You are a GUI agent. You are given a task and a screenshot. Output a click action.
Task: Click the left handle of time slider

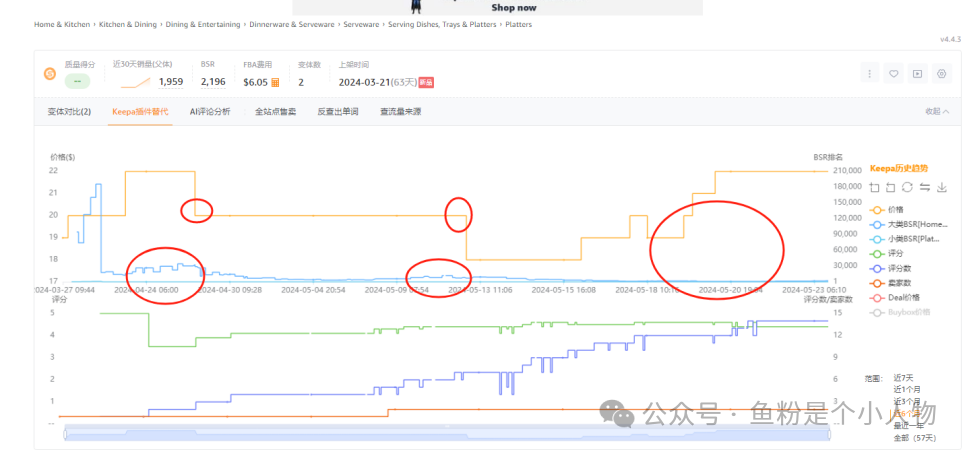tap(65, 435)
